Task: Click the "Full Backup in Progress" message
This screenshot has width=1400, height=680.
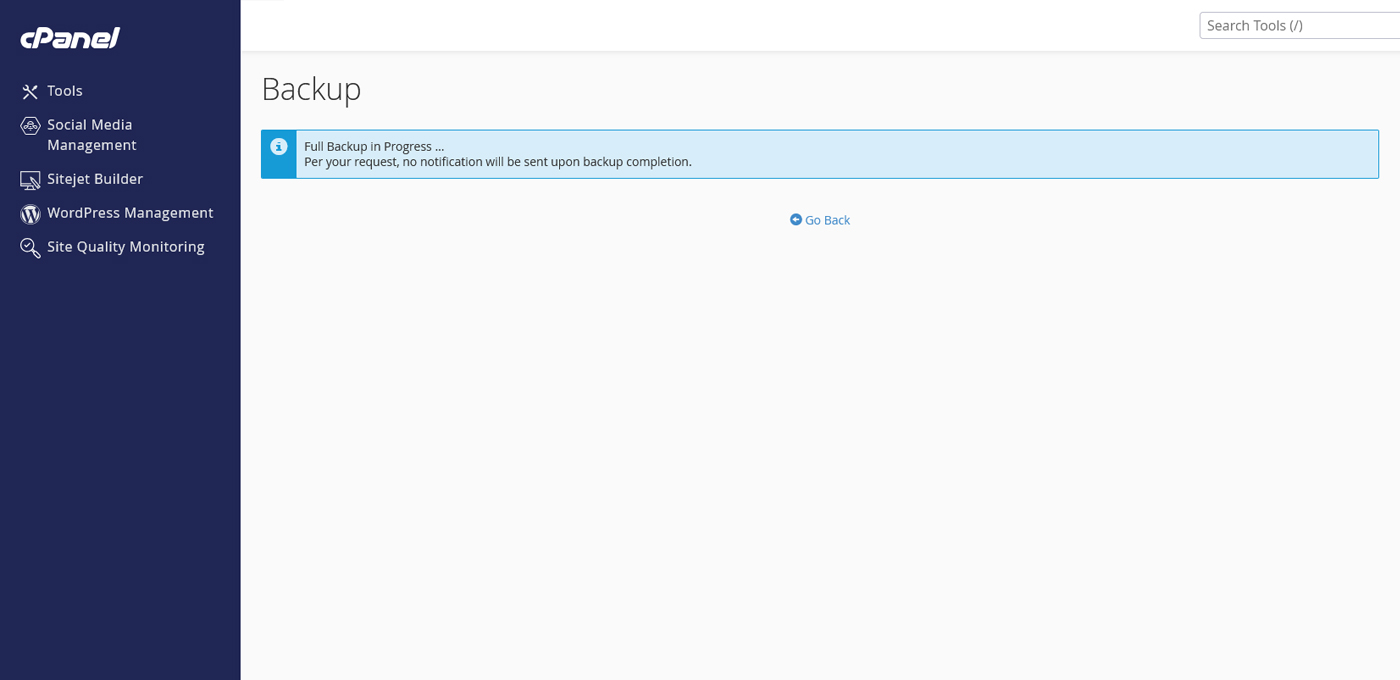Action: click(x=374, y=146)
